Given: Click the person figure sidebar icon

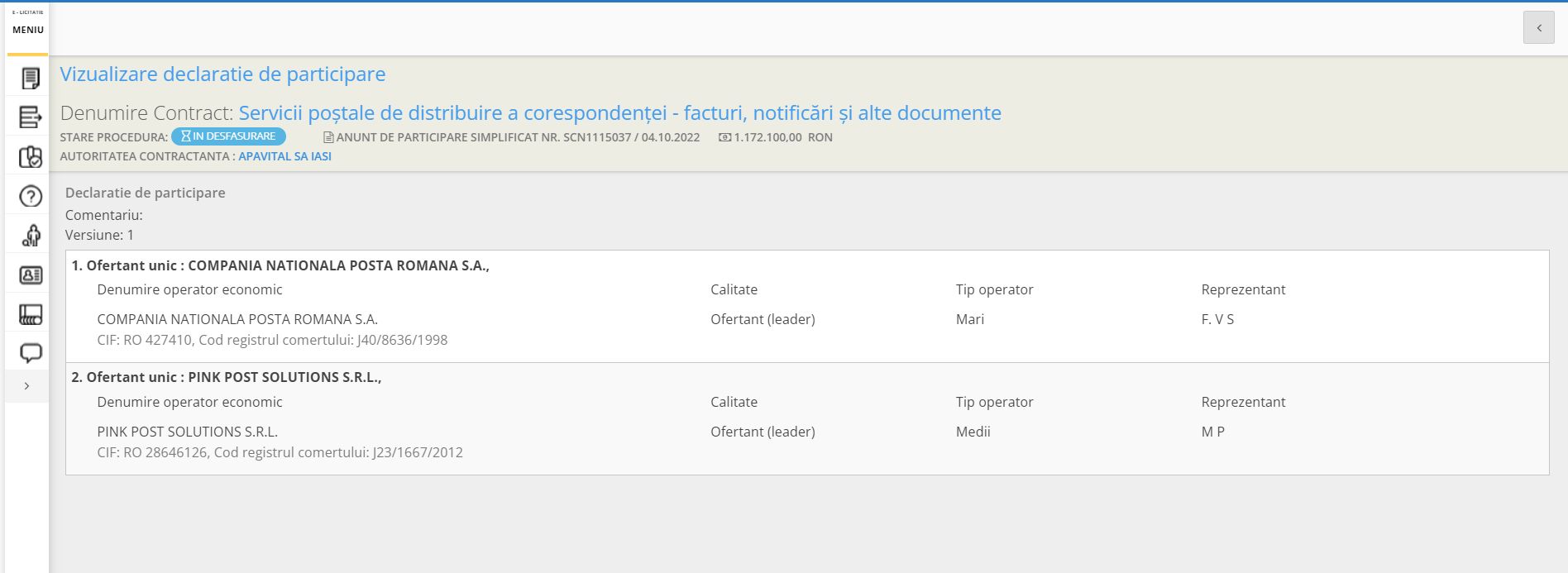Looking at the screenshot, I should click(31, 236).
